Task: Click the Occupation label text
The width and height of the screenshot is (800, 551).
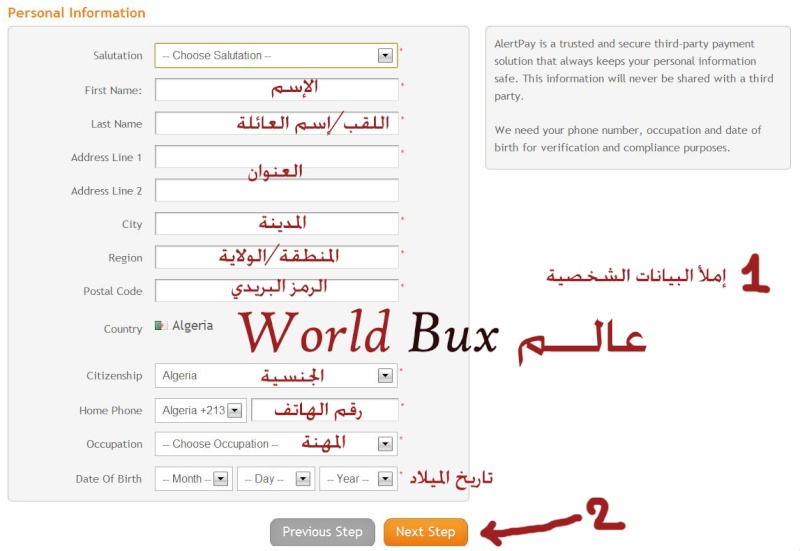Action: coord(114,444)
